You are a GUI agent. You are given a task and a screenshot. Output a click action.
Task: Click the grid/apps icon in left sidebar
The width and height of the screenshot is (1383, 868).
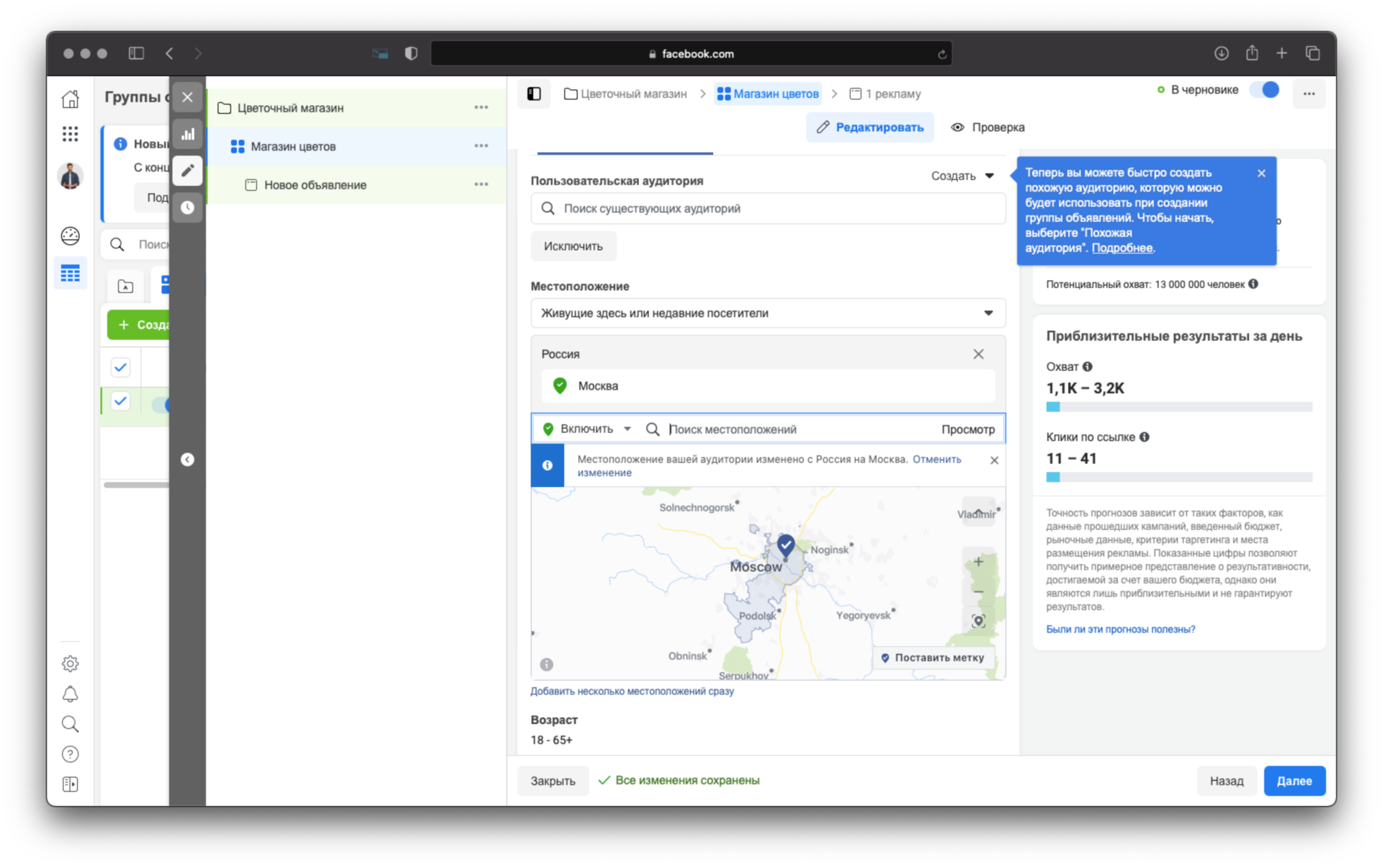point(71,131)
